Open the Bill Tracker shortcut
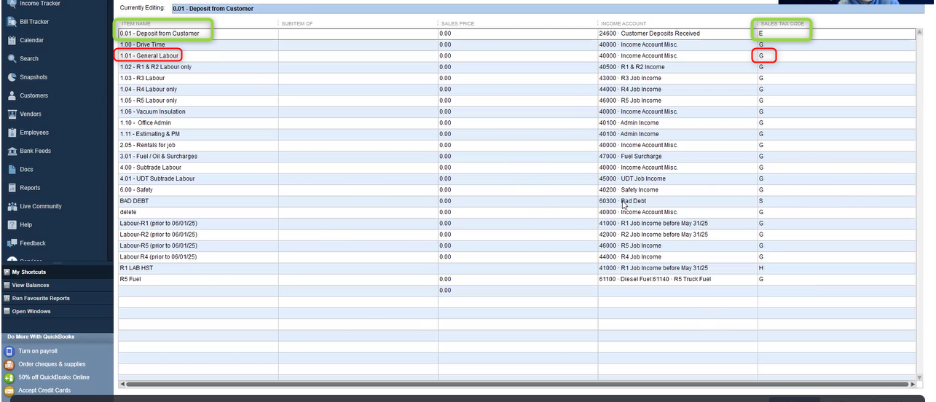The image size is (936, 402). (33, 22)
